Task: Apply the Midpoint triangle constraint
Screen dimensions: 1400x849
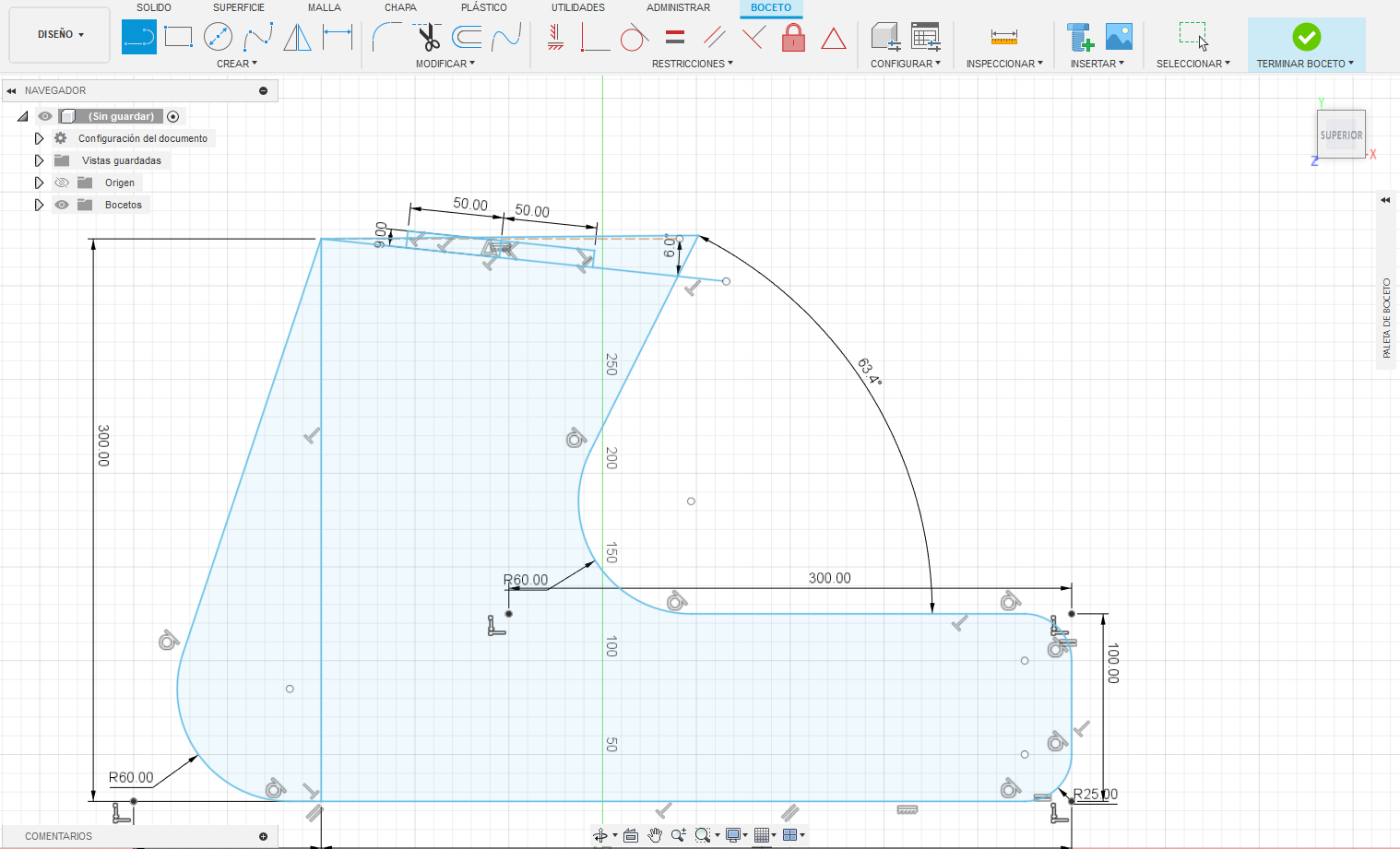Action: coord(834,38)
